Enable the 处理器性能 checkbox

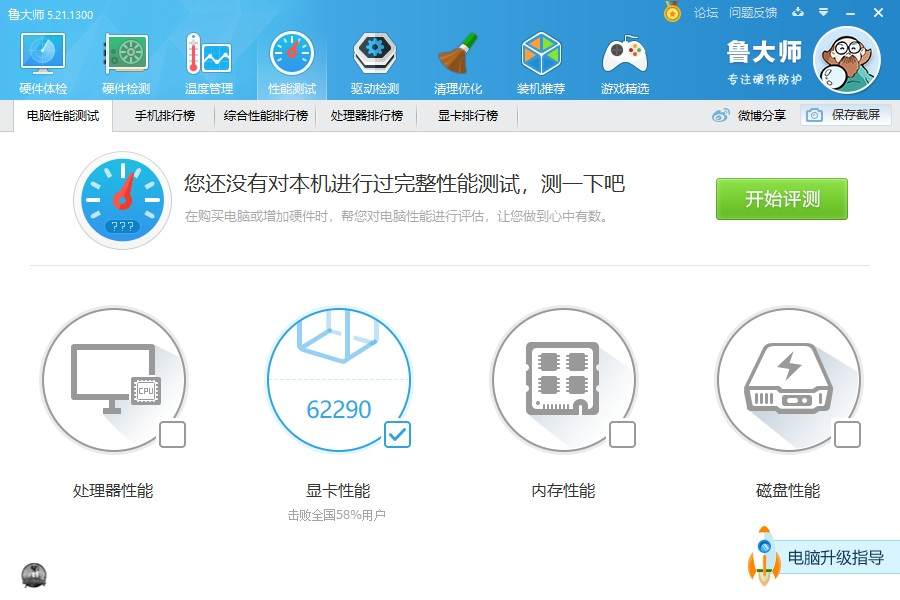tap(172, 434)
